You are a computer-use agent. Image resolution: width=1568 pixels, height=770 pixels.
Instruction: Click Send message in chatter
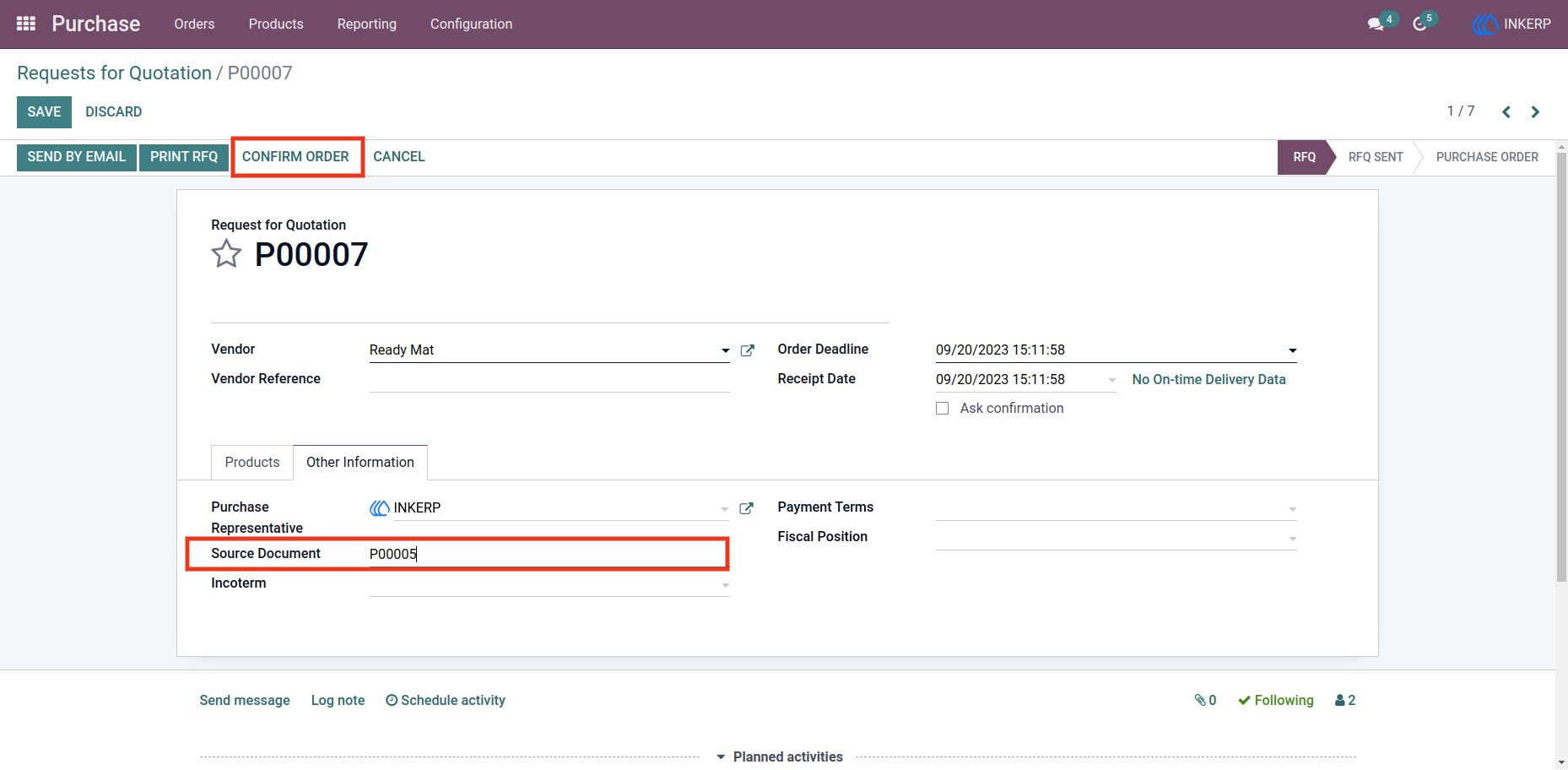[245, 700]
